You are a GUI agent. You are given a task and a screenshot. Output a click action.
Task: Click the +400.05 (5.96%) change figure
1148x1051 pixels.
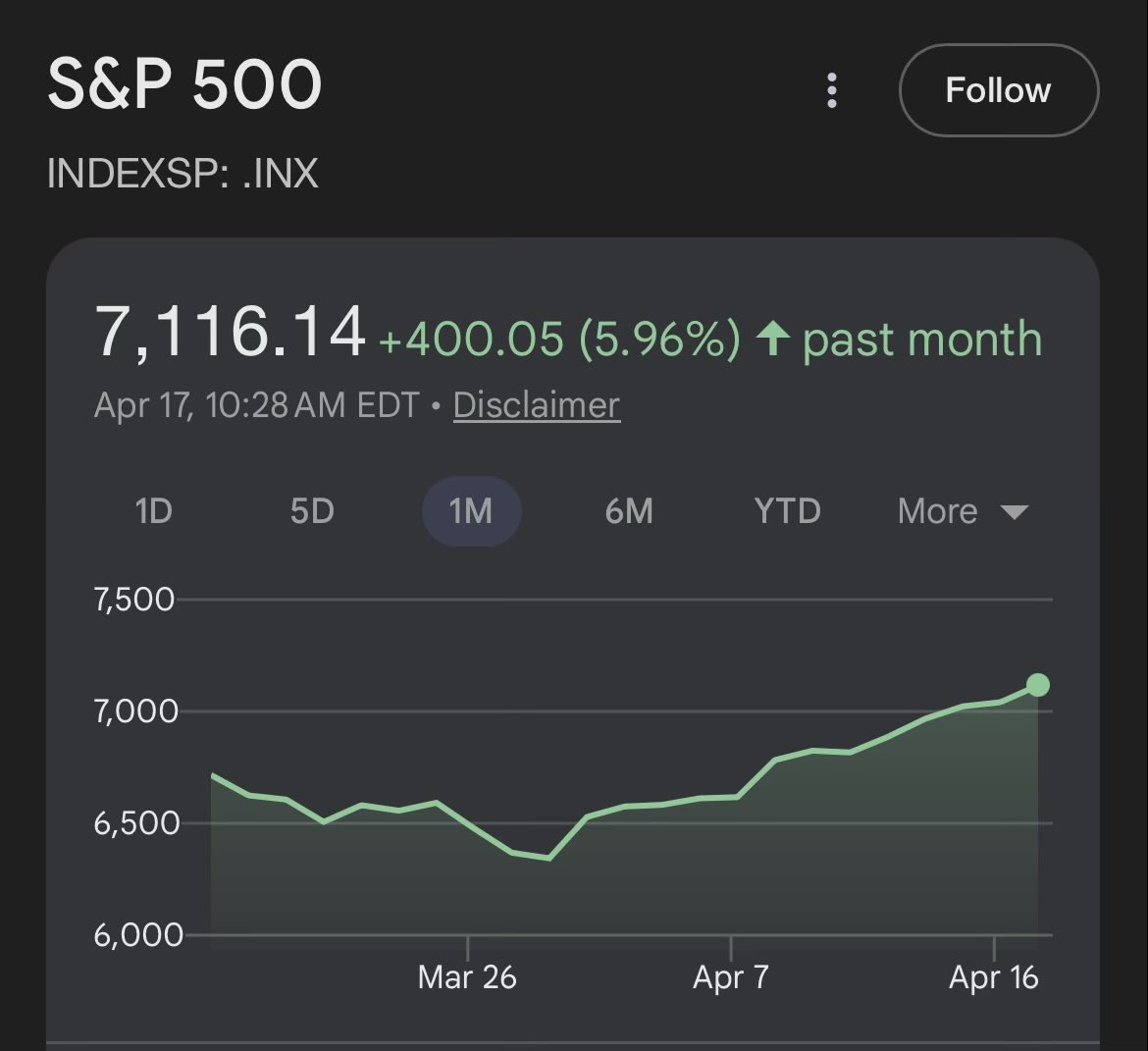click(x=559, y=340)
